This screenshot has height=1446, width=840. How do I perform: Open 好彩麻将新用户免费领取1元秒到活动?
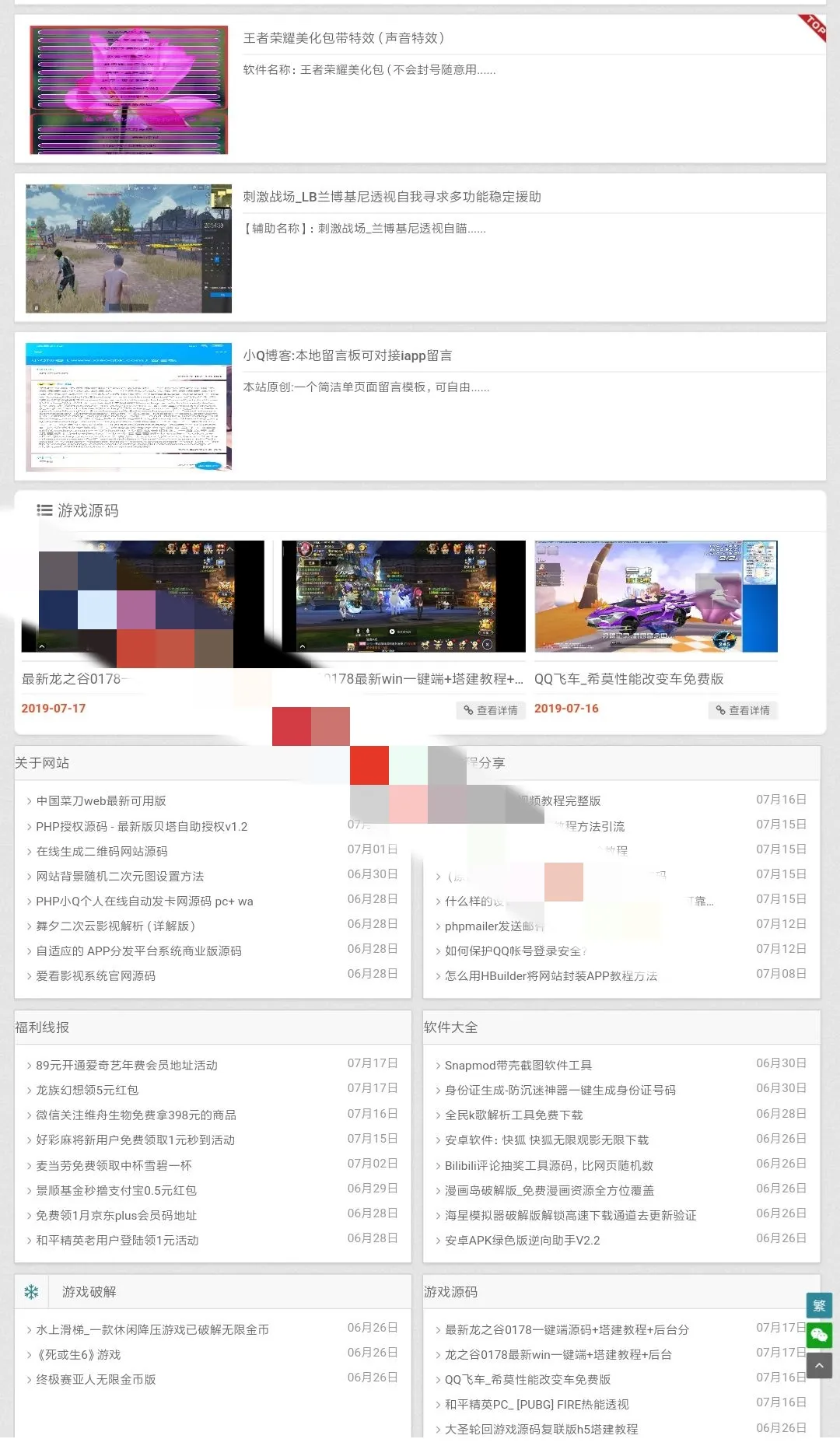coord(135,1140)
